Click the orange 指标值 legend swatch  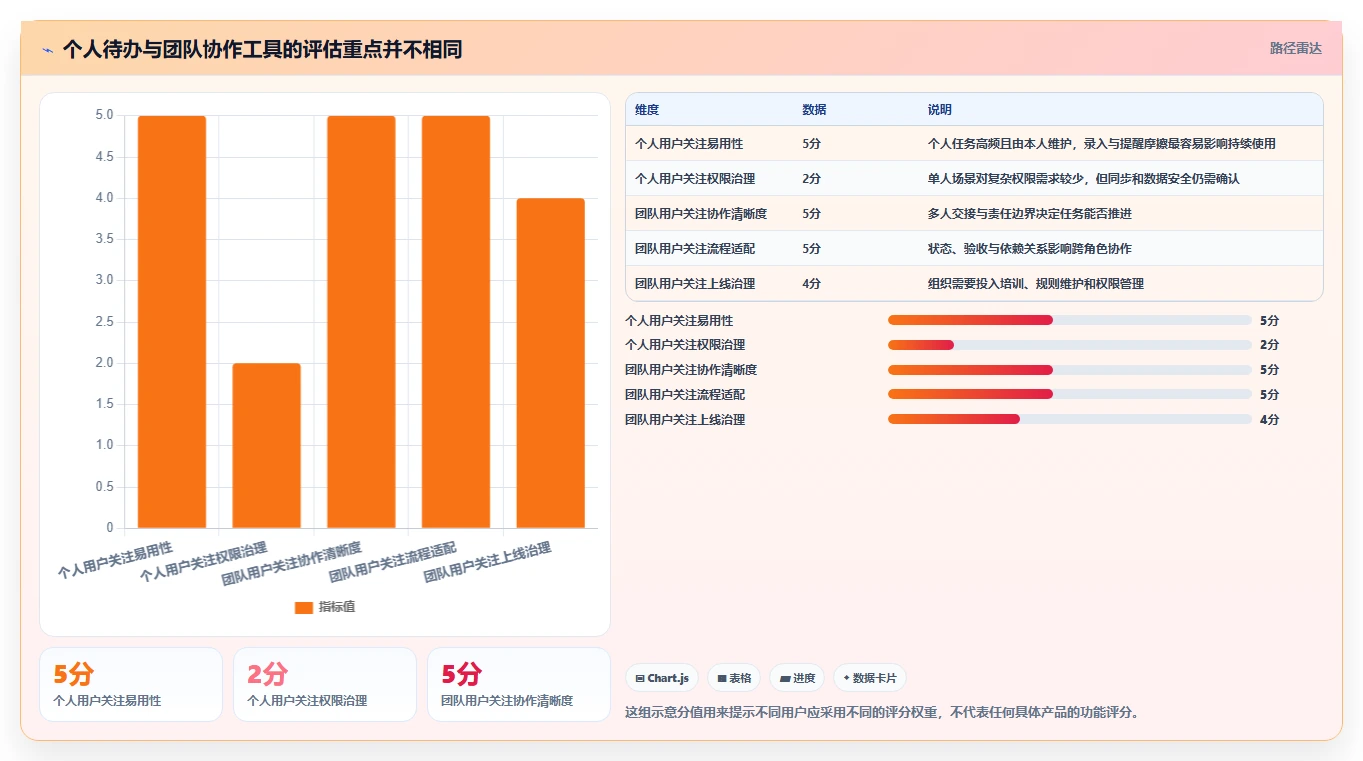(304, 608)
